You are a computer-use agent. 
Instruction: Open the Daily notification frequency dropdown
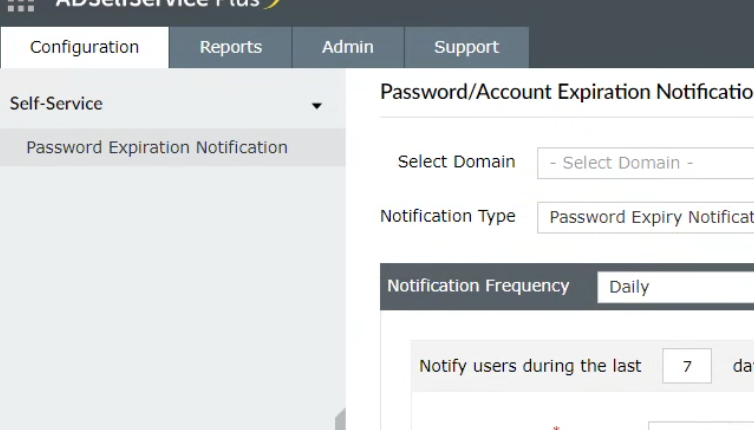[675, 287]
